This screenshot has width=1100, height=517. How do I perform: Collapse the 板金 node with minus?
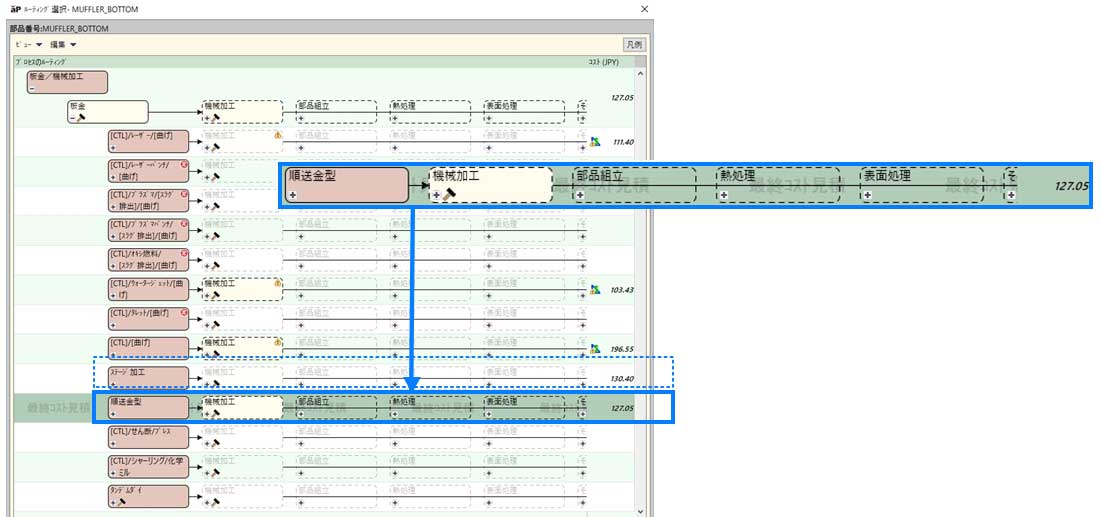(72, 118)
